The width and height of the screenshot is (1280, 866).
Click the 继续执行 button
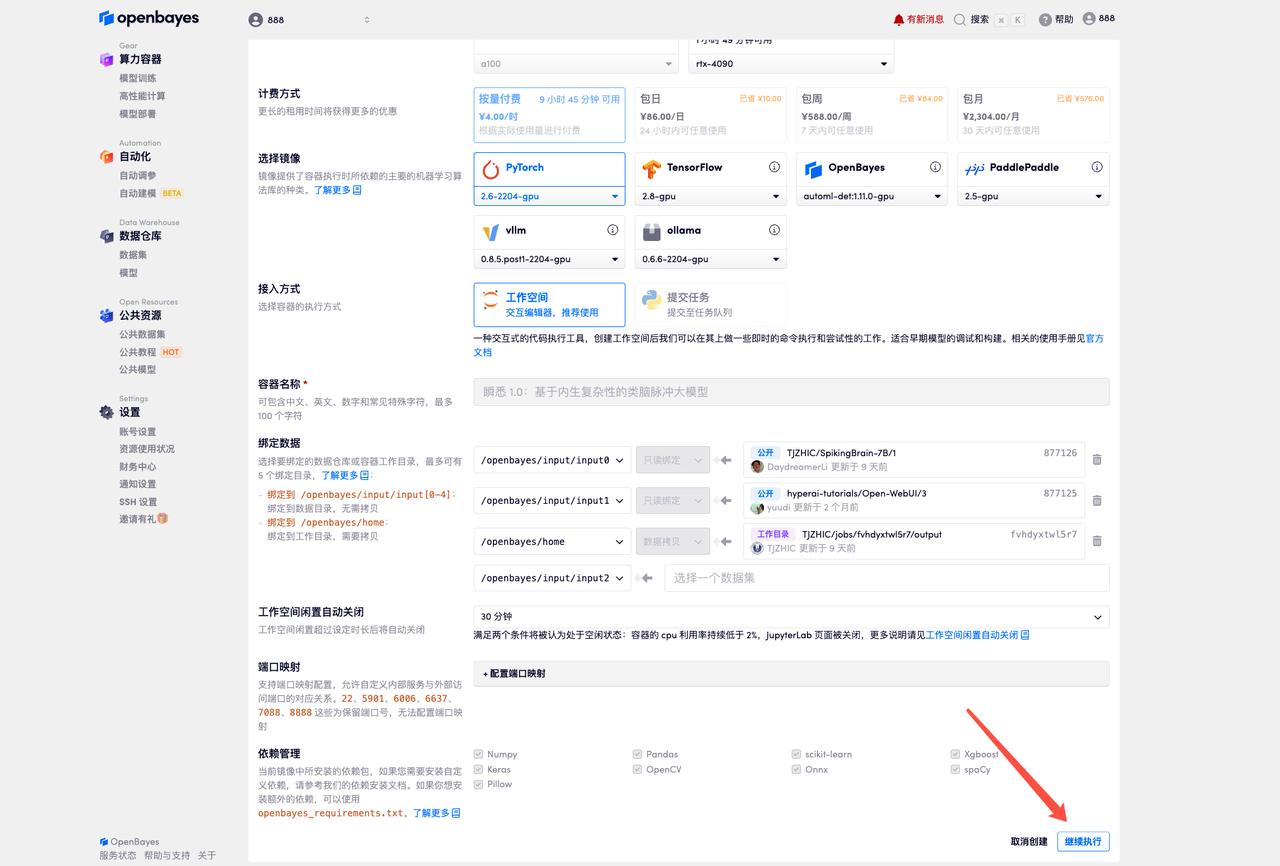(x=1083, y=841)
